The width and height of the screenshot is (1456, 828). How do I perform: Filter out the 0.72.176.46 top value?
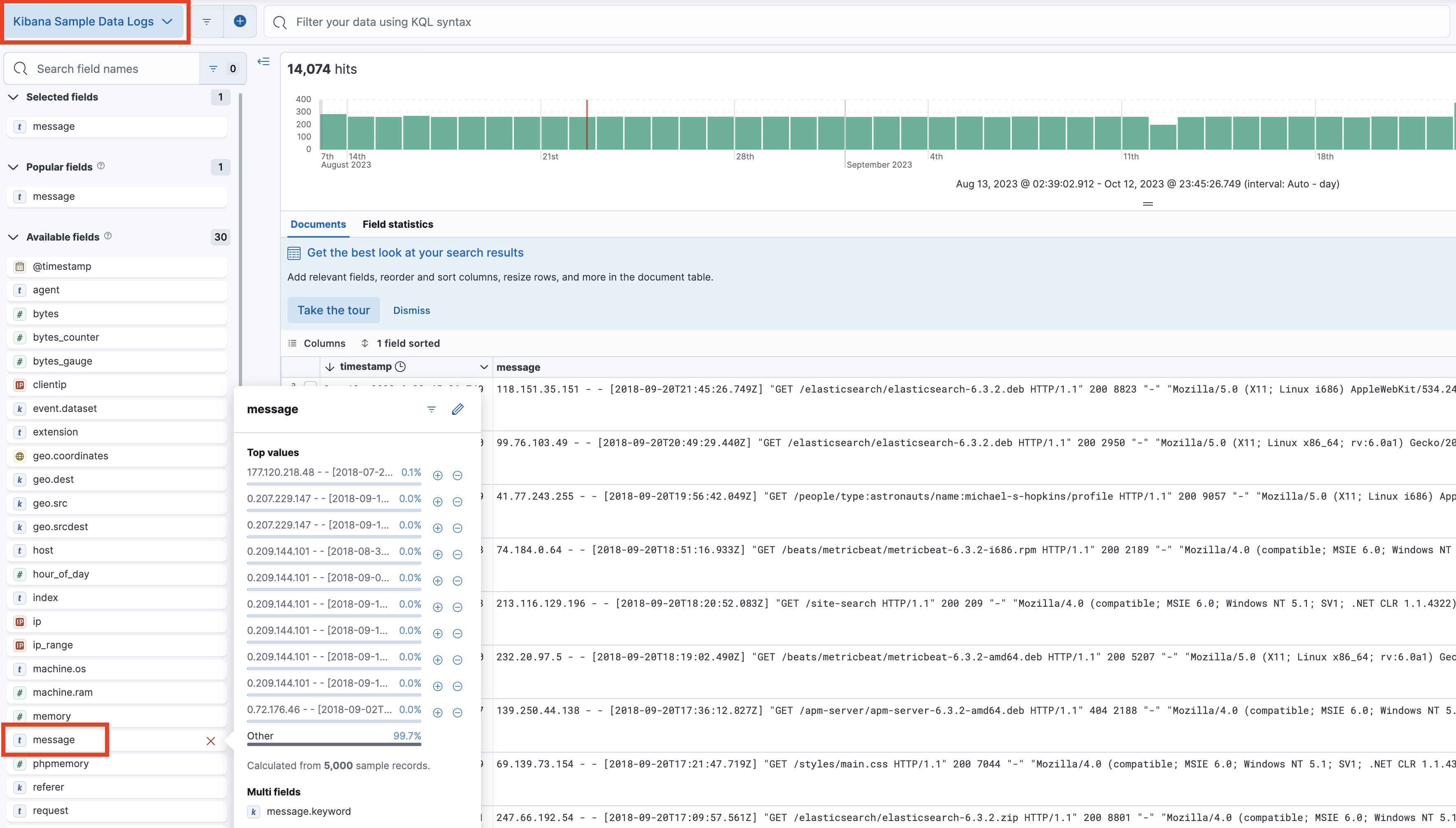click(x=457, y=713)
